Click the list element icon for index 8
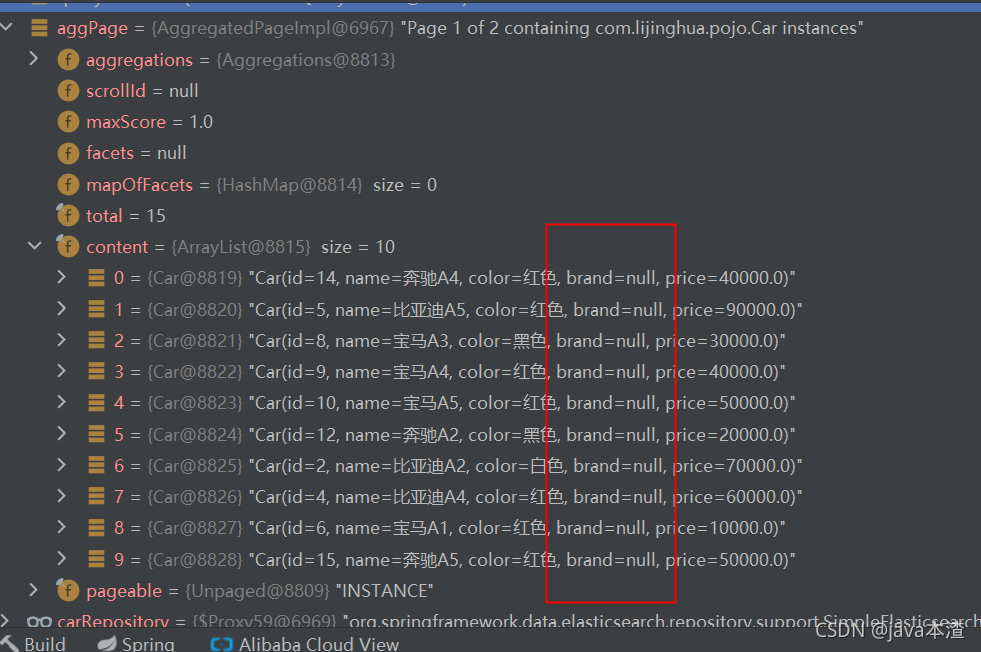Image resolution: width=981 pixels, height=652 pixels. pos(96,528)
